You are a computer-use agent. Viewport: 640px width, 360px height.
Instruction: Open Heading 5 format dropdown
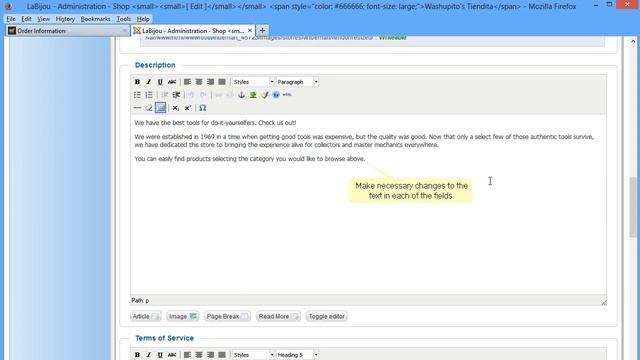[x=297, y=355]
